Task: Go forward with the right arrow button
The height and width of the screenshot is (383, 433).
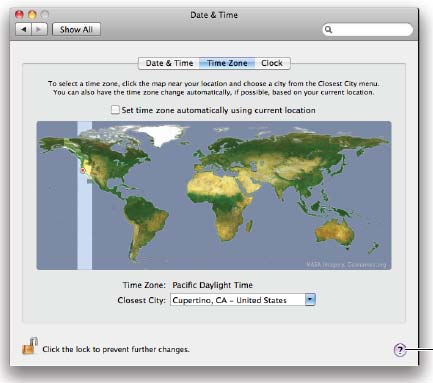Action: point(39,29)
